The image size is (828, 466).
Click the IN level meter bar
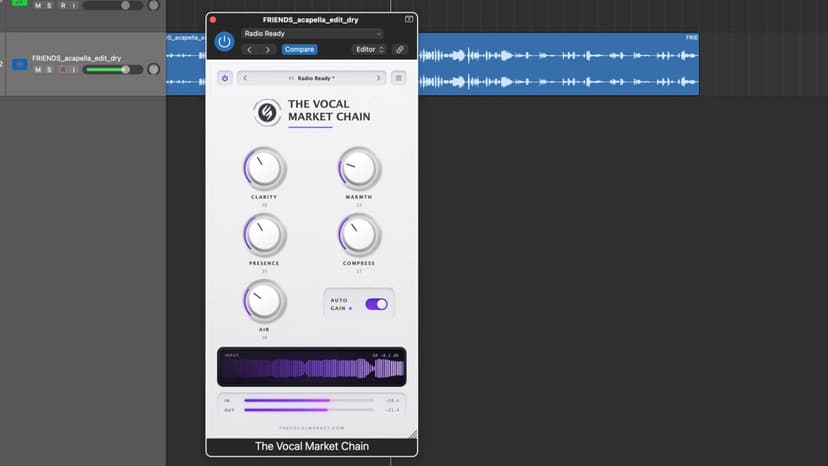(309, 400)
